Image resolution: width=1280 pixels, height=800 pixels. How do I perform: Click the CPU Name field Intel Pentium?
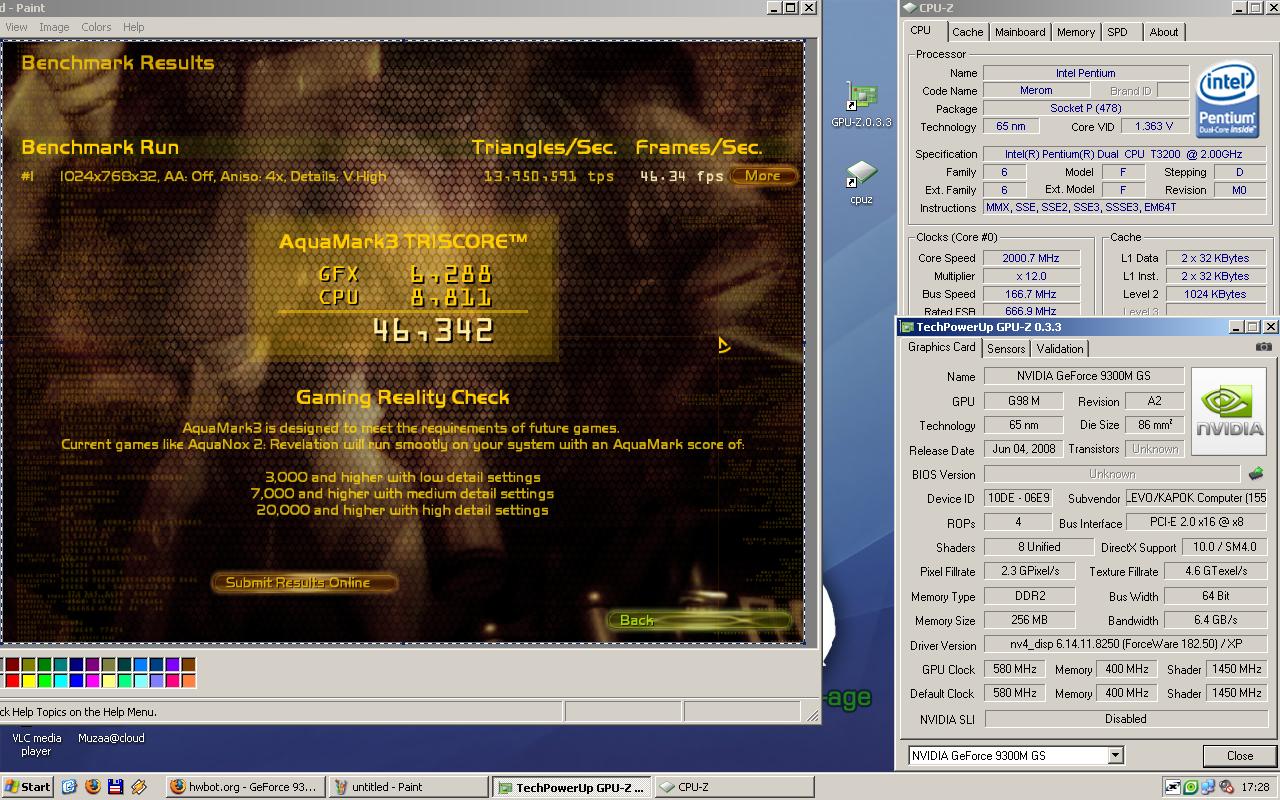tap(1085, 73)
